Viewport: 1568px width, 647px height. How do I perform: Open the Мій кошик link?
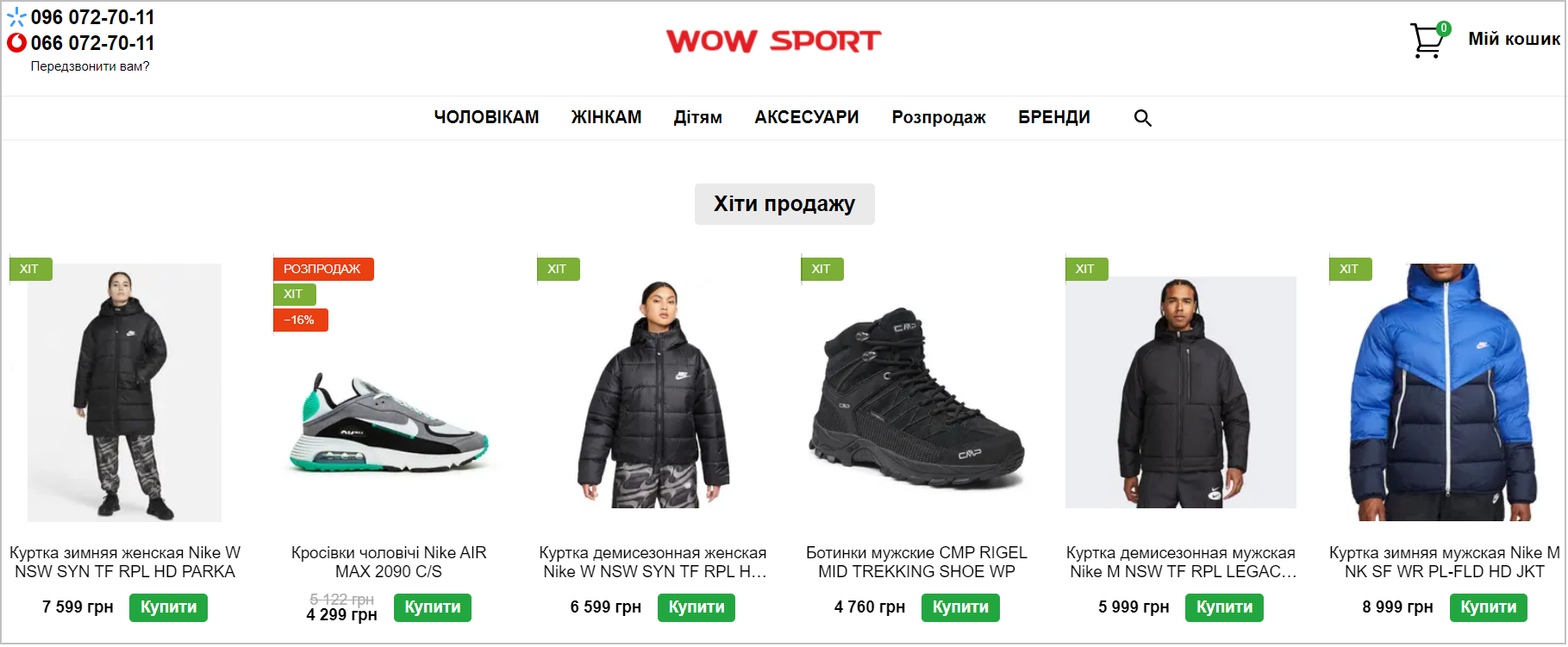1514,39
